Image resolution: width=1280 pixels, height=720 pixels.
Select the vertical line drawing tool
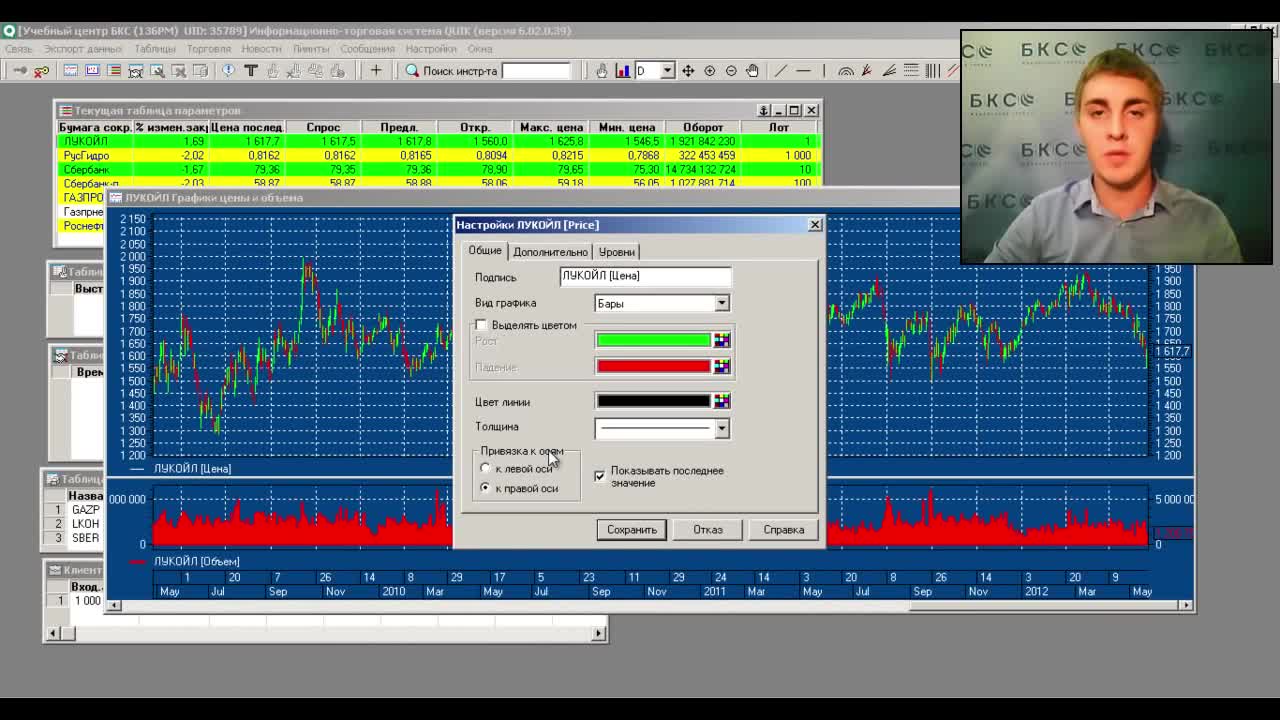pyautogui.click(x=824, y=71)
